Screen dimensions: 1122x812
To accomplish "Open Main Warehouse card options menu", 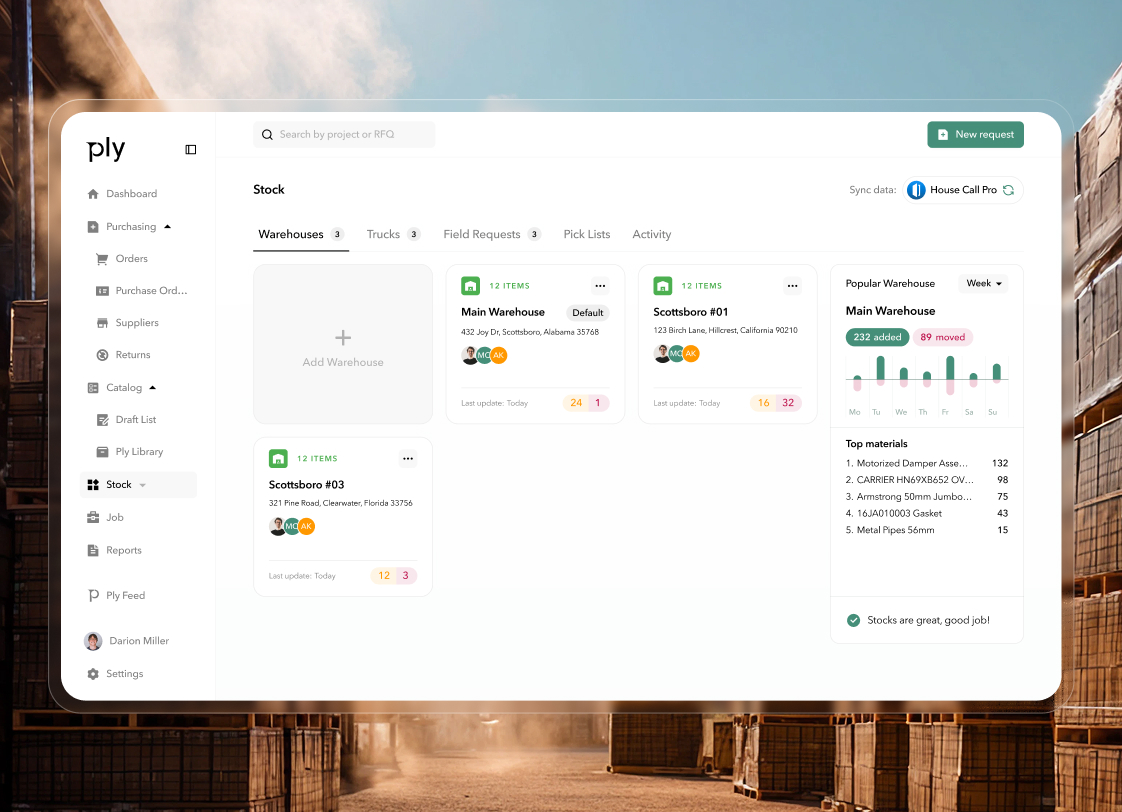I will (600, 286).
